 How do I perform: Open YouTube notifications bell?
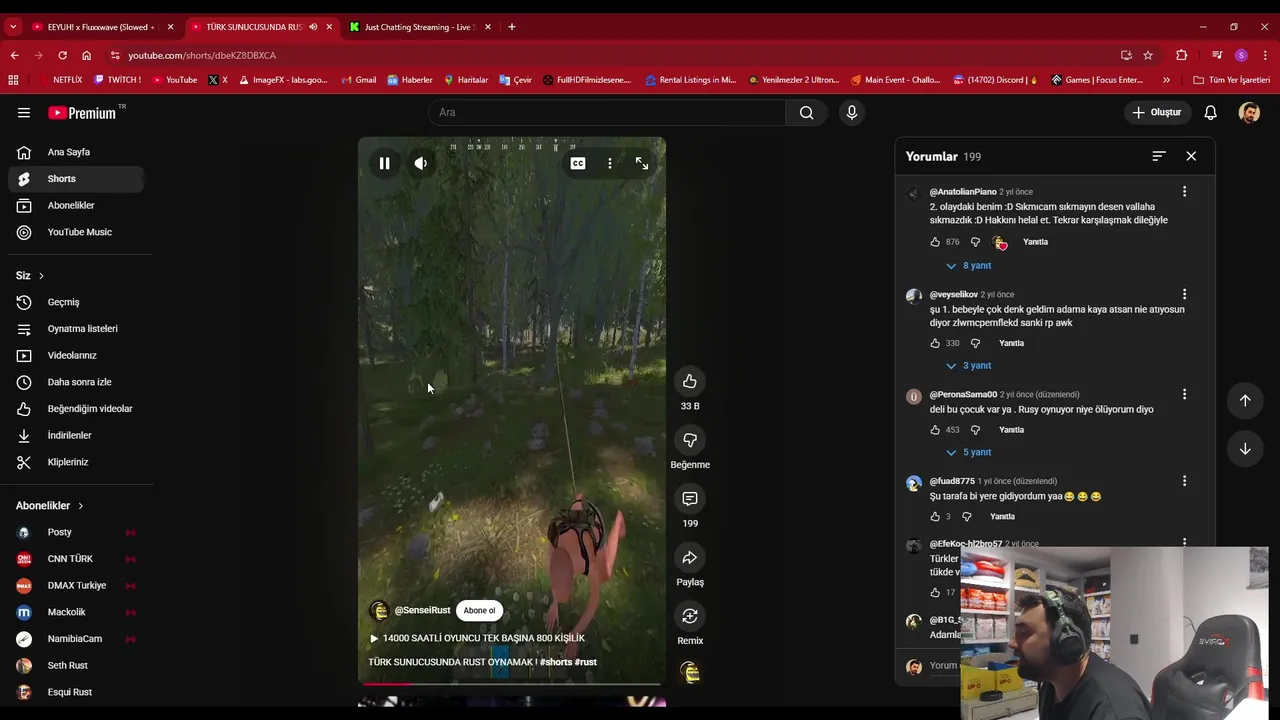1210,112
